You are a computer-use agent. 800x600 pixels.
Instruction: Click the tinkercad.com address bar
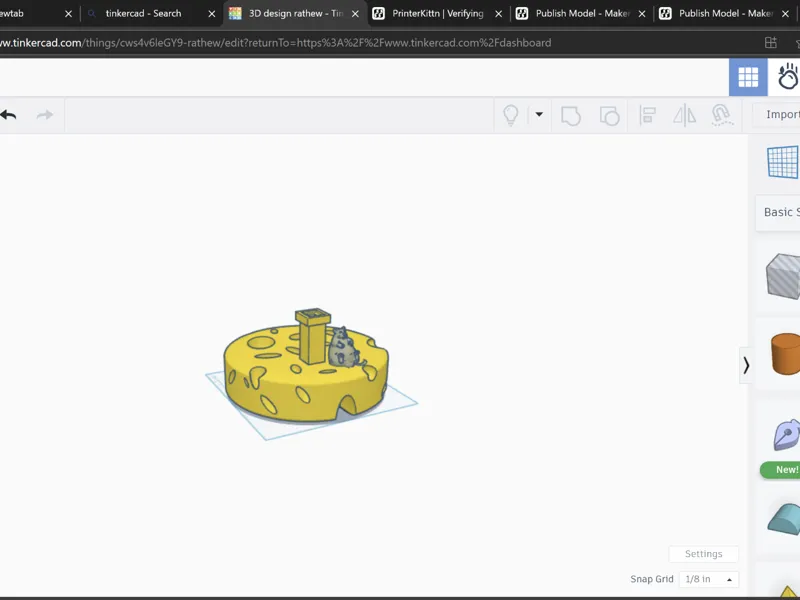[x=276, y=43]
